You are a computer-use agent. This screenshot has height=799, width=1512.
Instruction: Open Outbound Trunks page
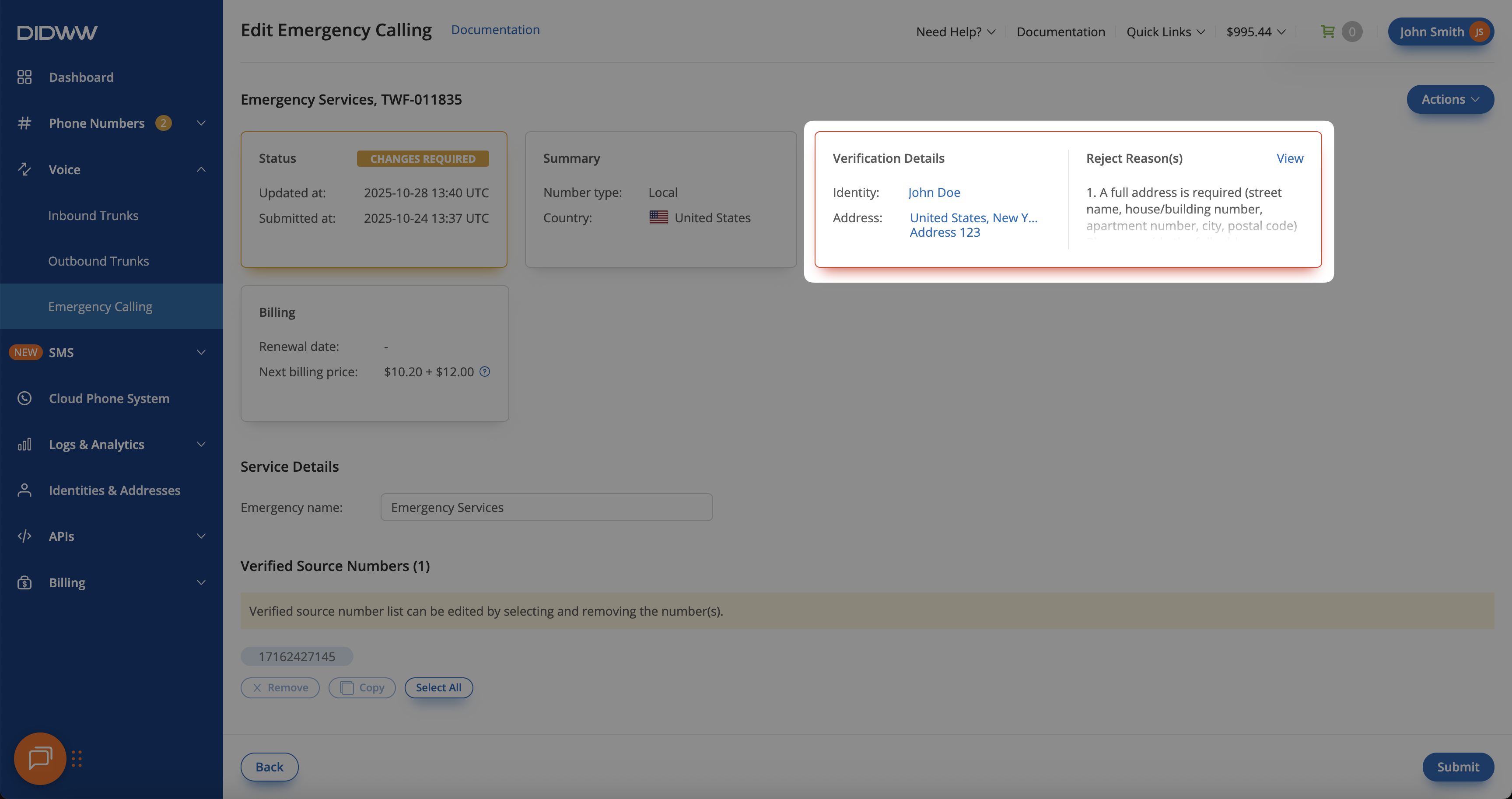(x=98, y=261)
